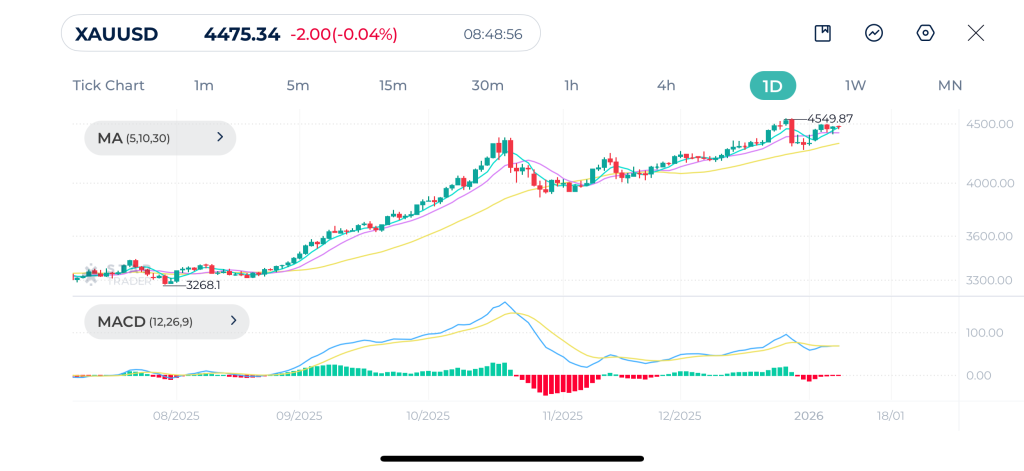Tap the save chart bookmark icon
The width and height of the screenshot is (1024, 471).
tap(822, 33)
